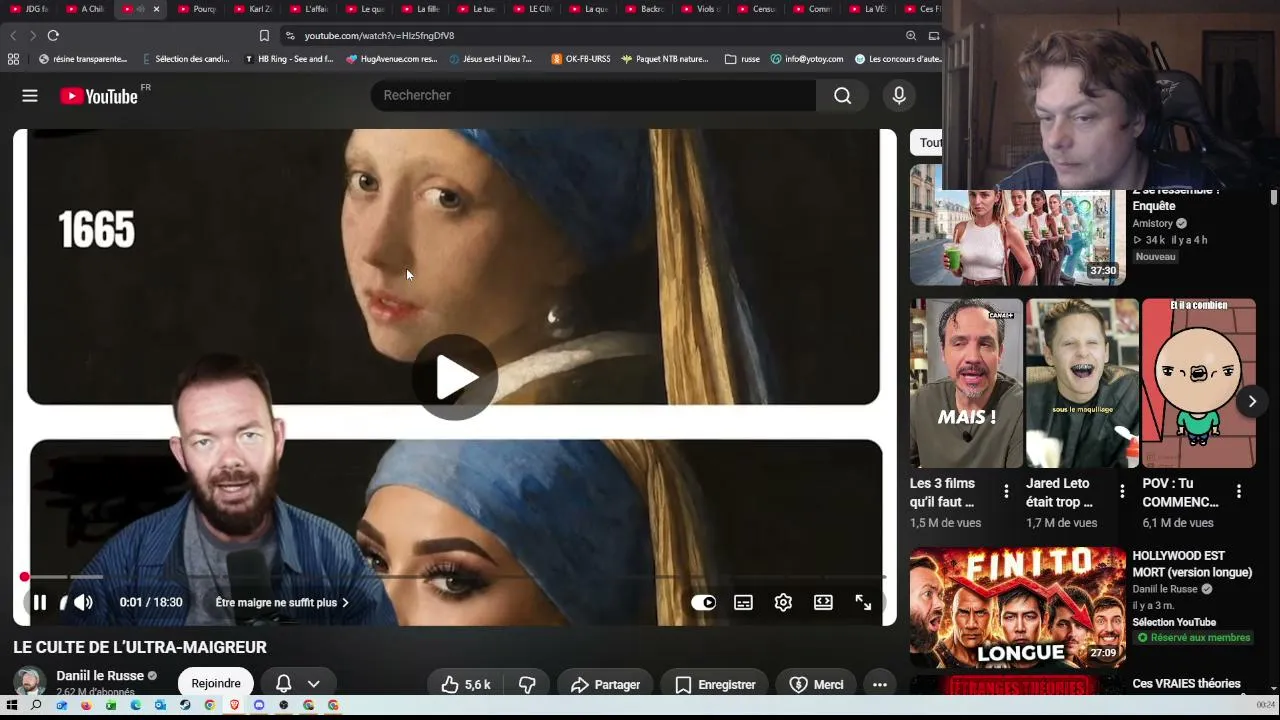Screen dimensions: 1280x720
Task: Open the 'HB Ring - See and f...' bookmark
Action: pyautogui.click(x=289, y=59)
